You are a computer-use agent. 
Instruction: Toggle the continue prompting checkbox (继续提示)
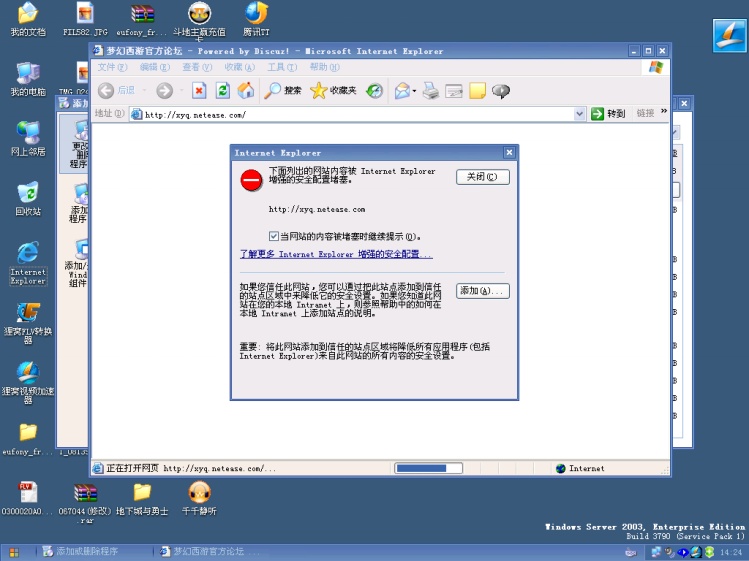(x=274, y=237)
